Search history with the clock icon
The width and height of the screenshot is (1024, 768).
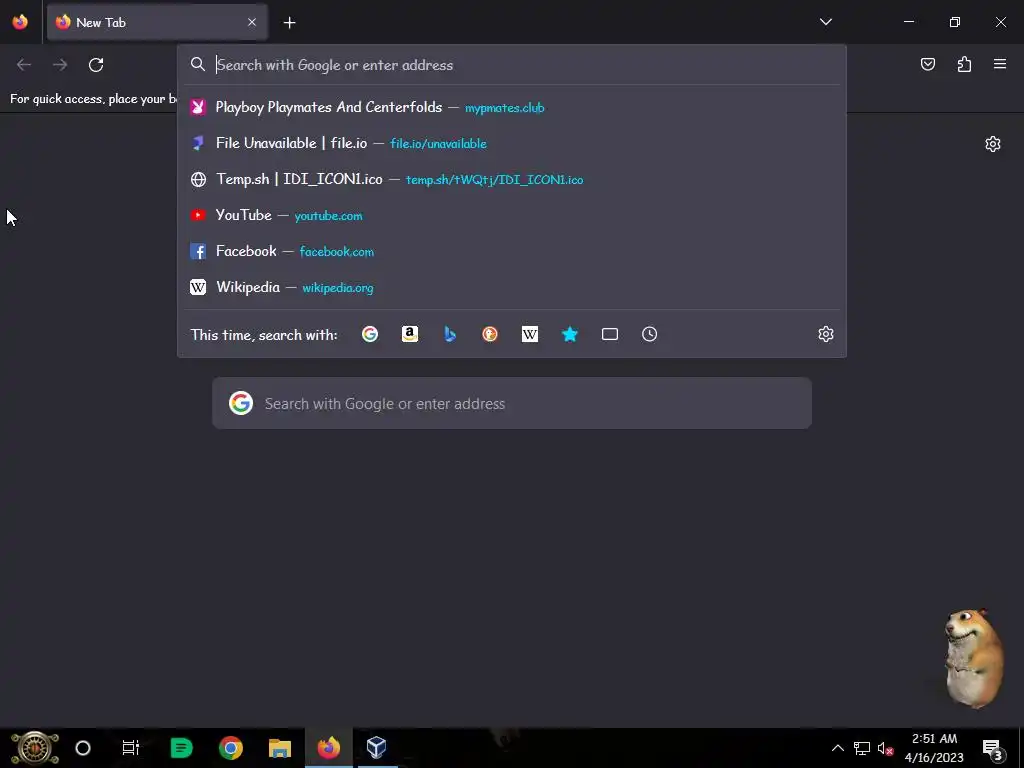tap(649, 334)
